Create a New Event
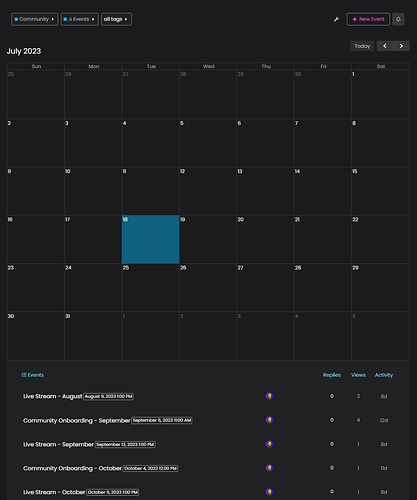Image resolution: width=417 pixels, height=500 pixels. coord(368,19)
